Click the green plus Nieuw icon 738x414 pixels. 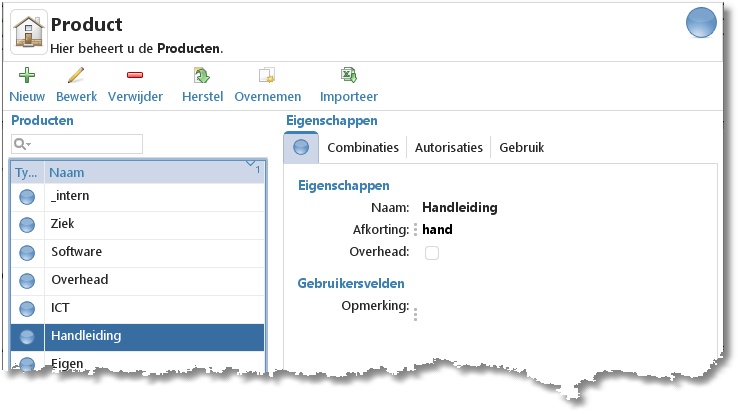coord(27,75)
